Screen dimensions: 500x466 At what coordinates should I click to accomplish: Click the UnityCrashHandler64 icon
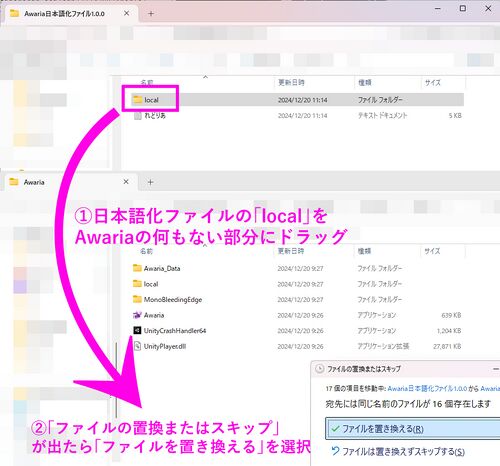(137, 330)
